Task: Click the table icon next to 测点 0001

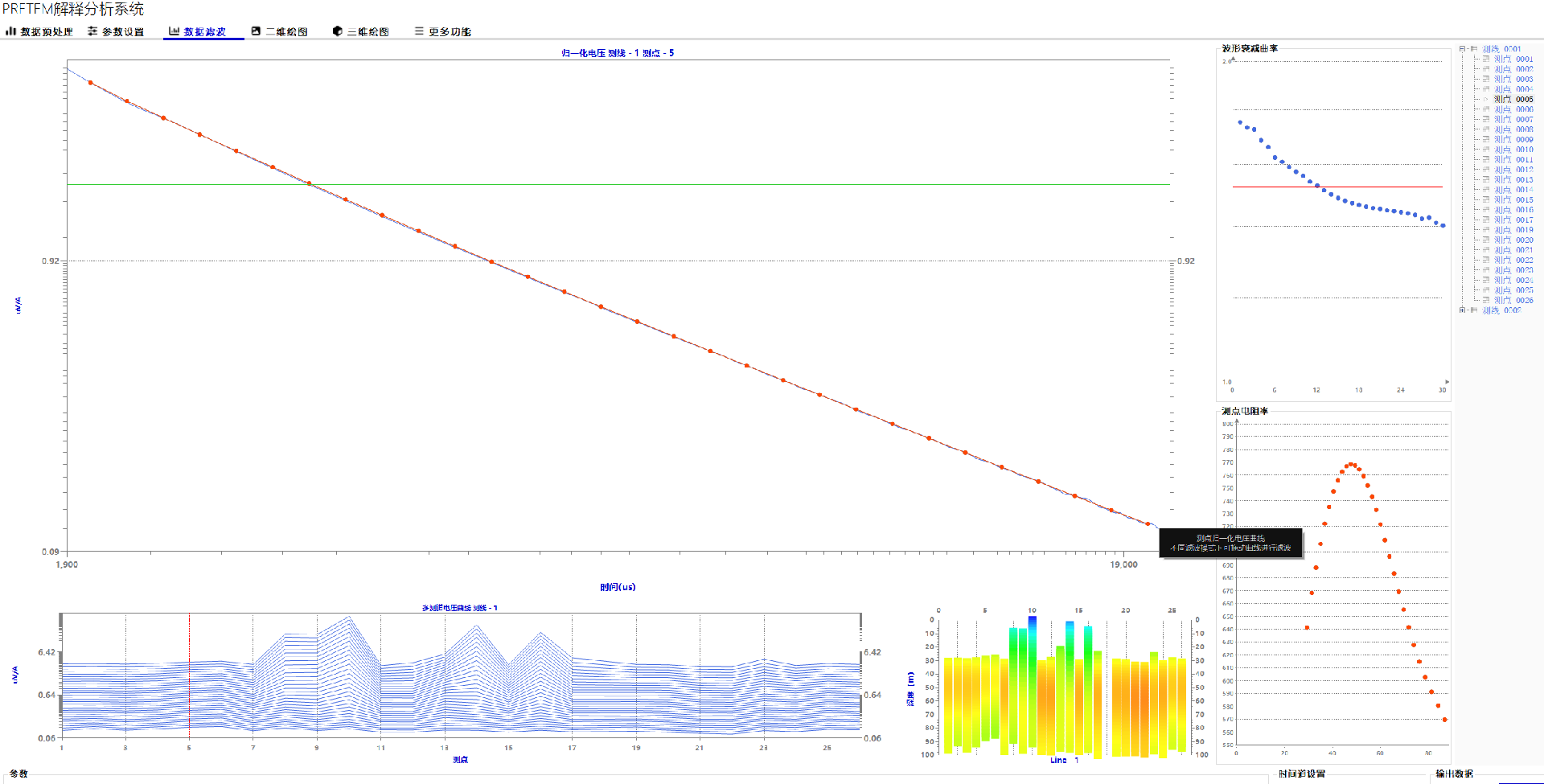Action: 1486,60
